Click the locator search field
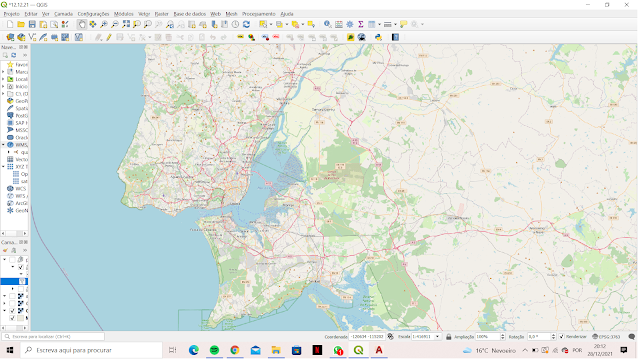This screenshot has height=361, width=640. 53,336
